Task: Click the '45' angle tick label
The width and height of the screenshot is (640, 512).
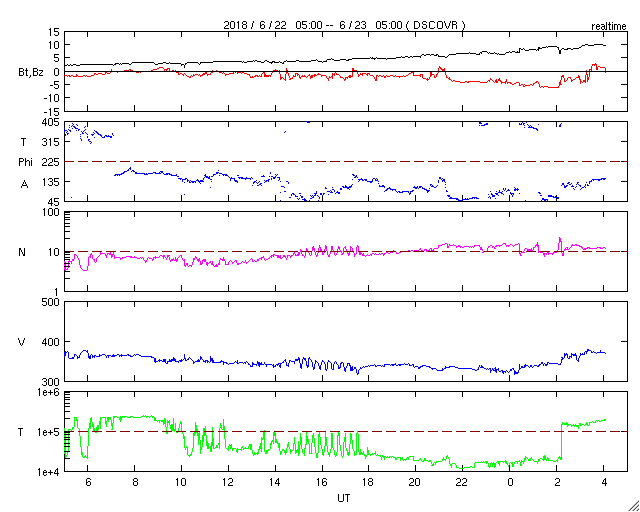Action: (x=56, y=202)
